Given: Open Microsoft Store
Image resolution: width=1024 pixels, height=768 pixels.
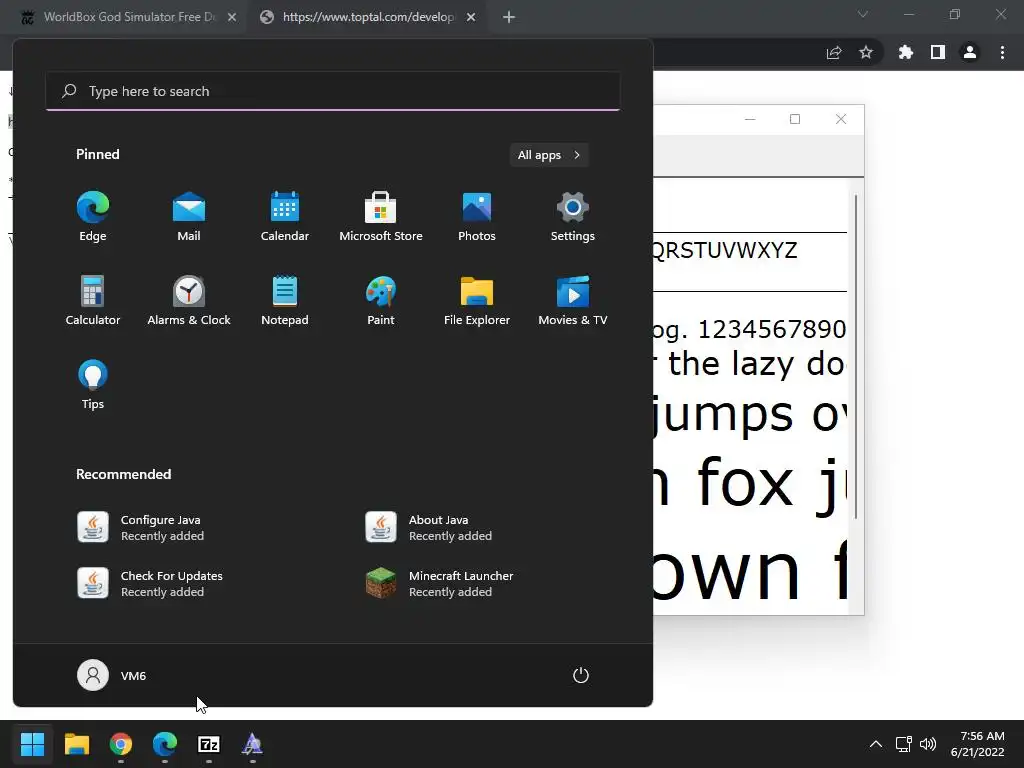Looking at the screenshot, I should (381, 217).
